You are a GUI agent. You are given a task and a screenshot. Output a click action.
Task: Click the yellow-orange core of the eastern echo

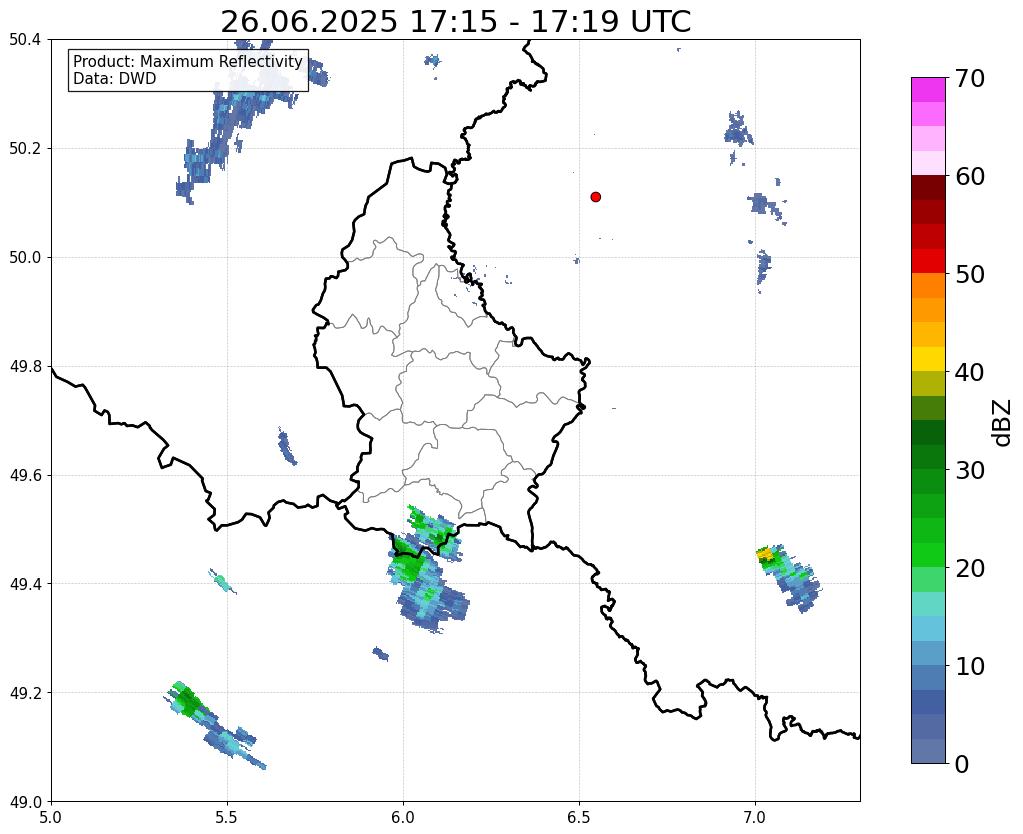[x=765, y=555]
